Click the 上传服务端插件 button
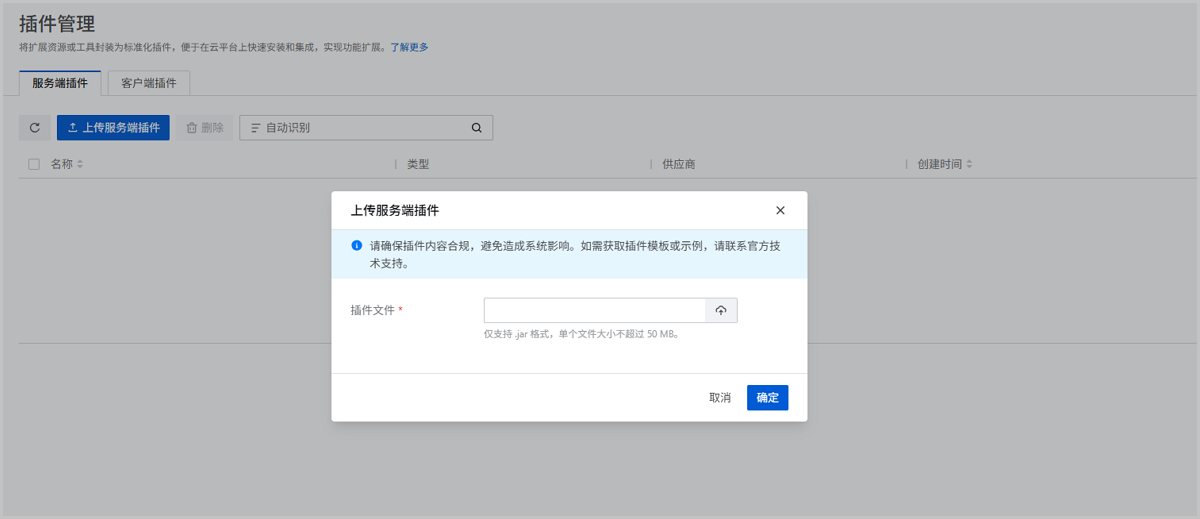The width and height of the screenshot is (1200, 519). tap(113, 128)
